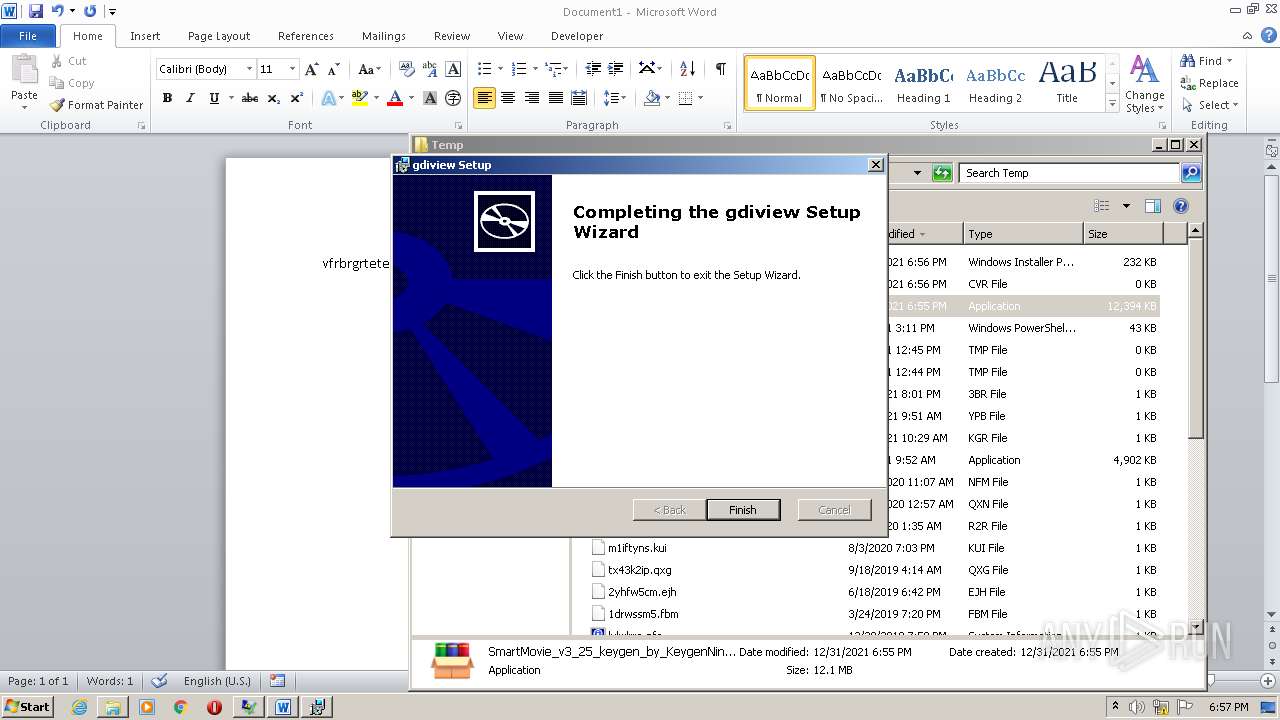The width and height of the screenshot is (1280, 720).
Task: Click the Sort icon
Action: click(687, 69)
